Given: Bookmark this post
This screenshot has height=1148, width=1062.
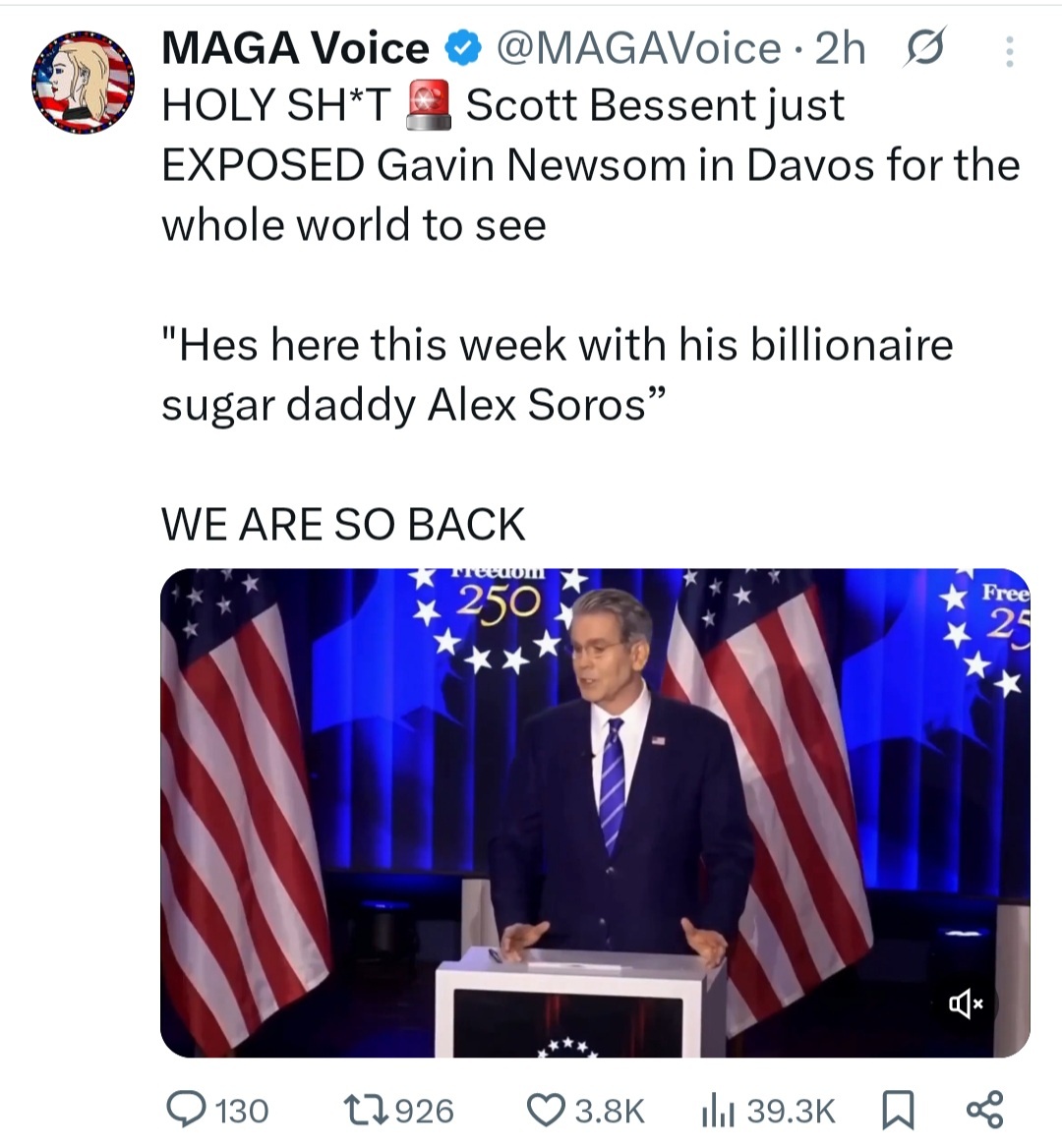Looking at the screenshot, I should click(x=896, y=1111).
